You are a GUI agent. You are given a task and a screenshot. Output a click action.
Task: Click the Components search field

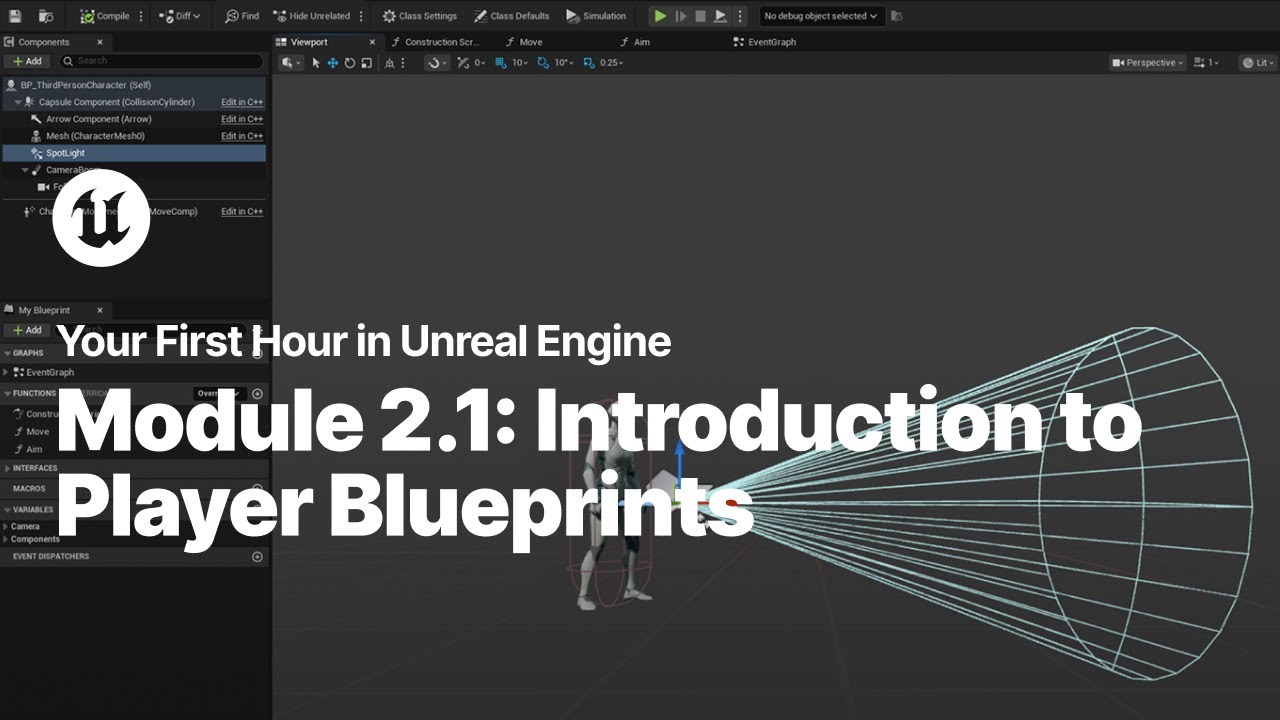coord(162,61)
